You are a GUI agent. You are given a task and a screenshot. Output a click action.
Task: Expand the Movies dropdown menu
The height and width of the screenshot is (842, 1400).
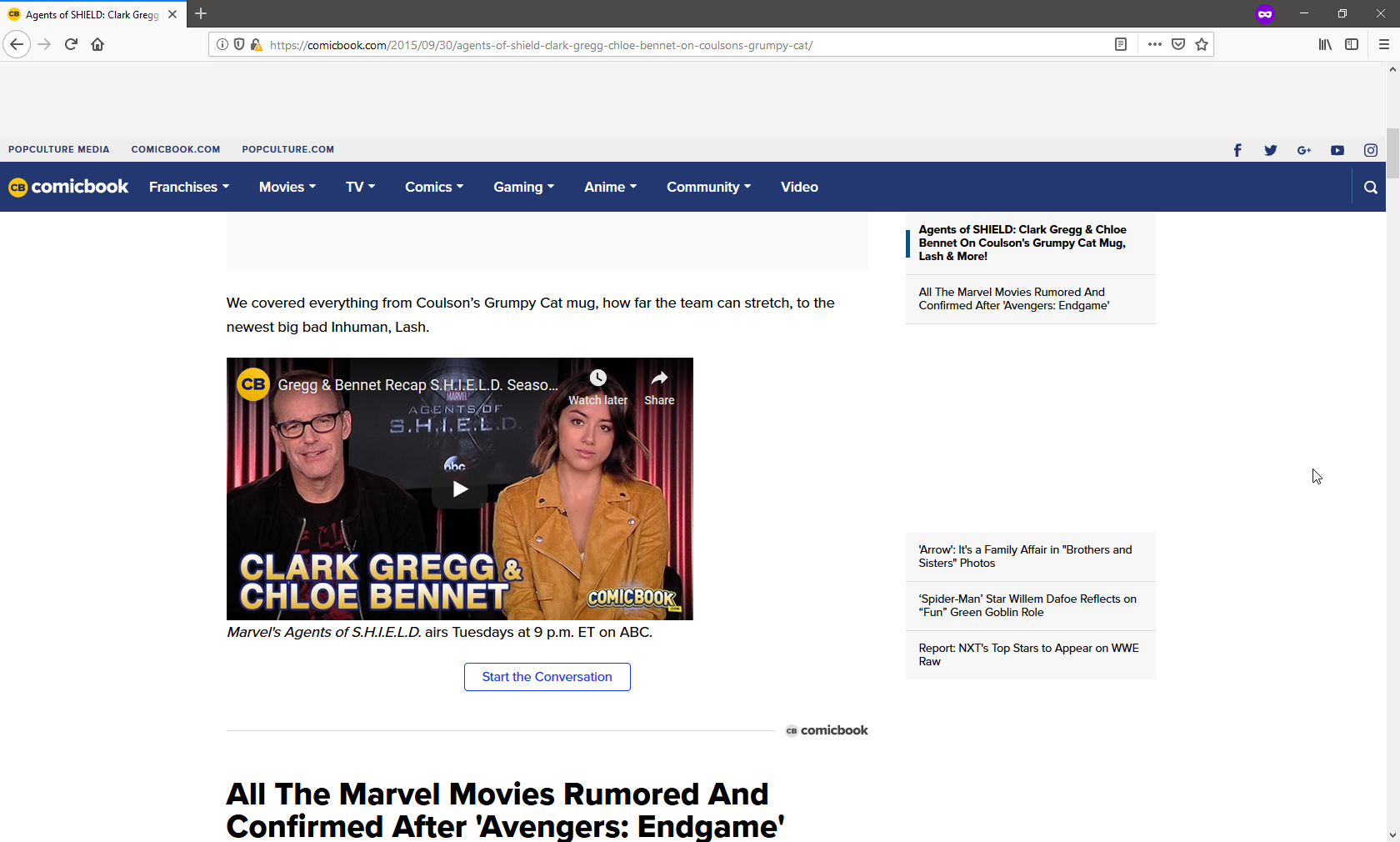[x=287, y=187]
